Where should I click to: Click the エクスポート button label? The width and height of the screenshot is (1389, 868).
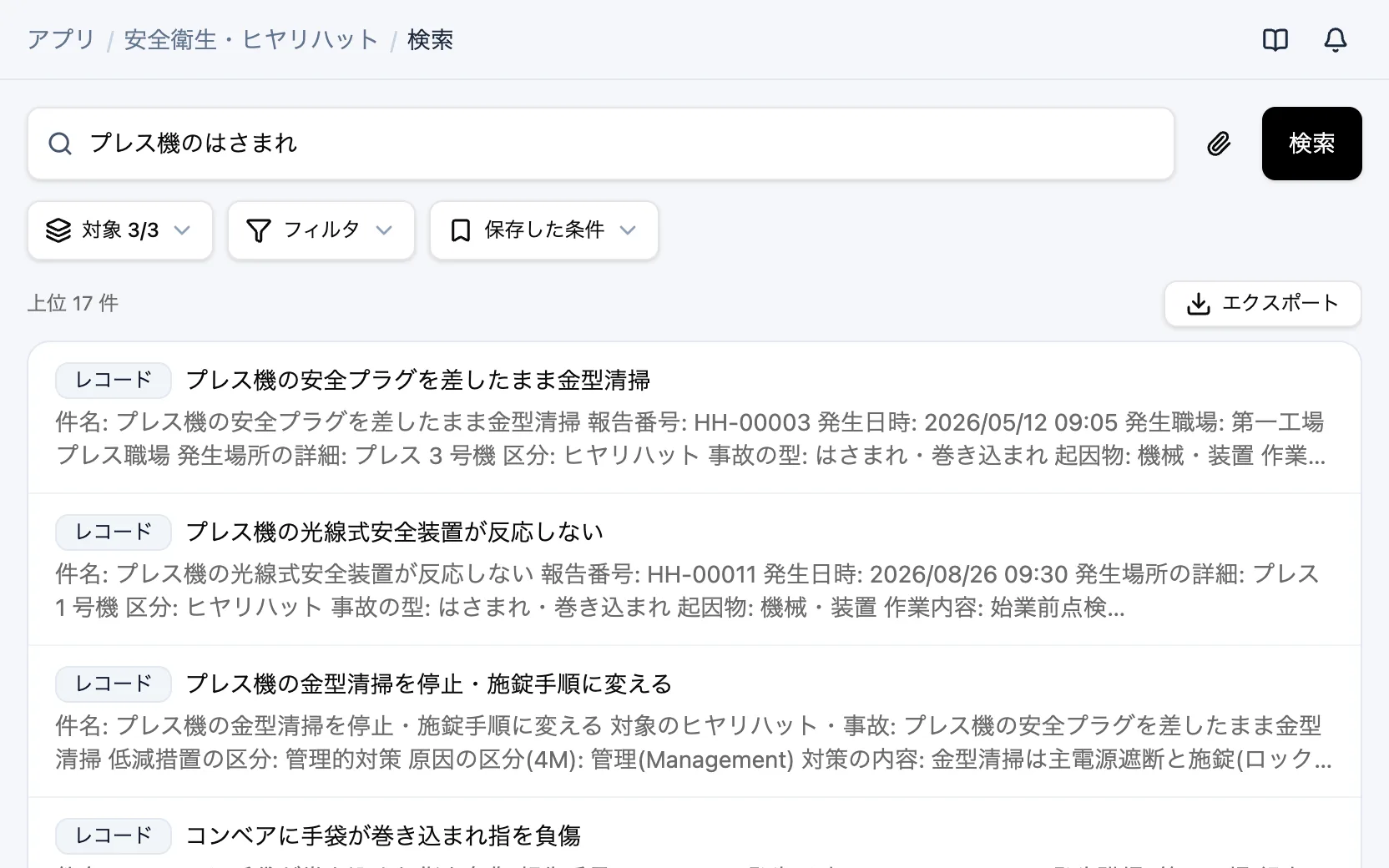1280,303
